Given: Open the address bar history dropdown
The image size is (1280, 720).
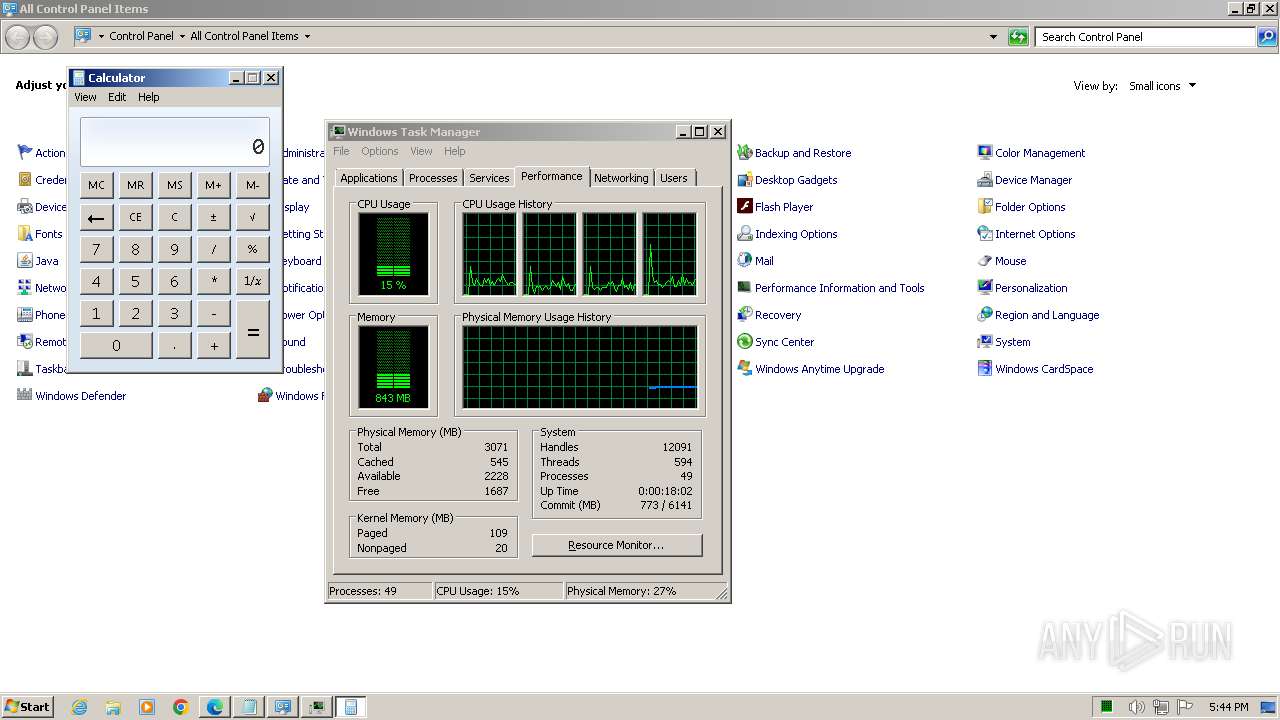Looking at the screenshot, I should click(993, 37).
